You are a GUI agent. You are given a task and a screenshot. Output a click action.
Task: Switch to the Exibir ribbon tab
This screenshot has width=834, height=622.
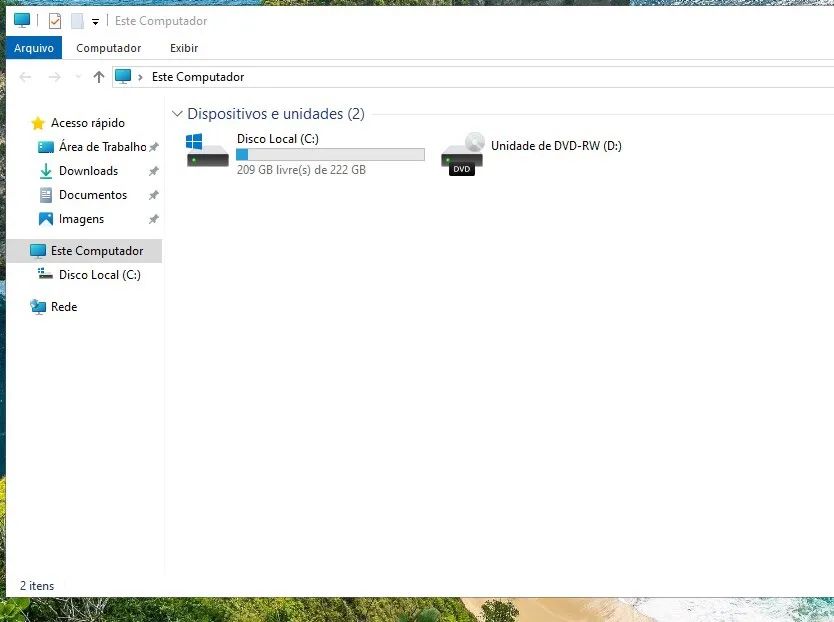184,48
